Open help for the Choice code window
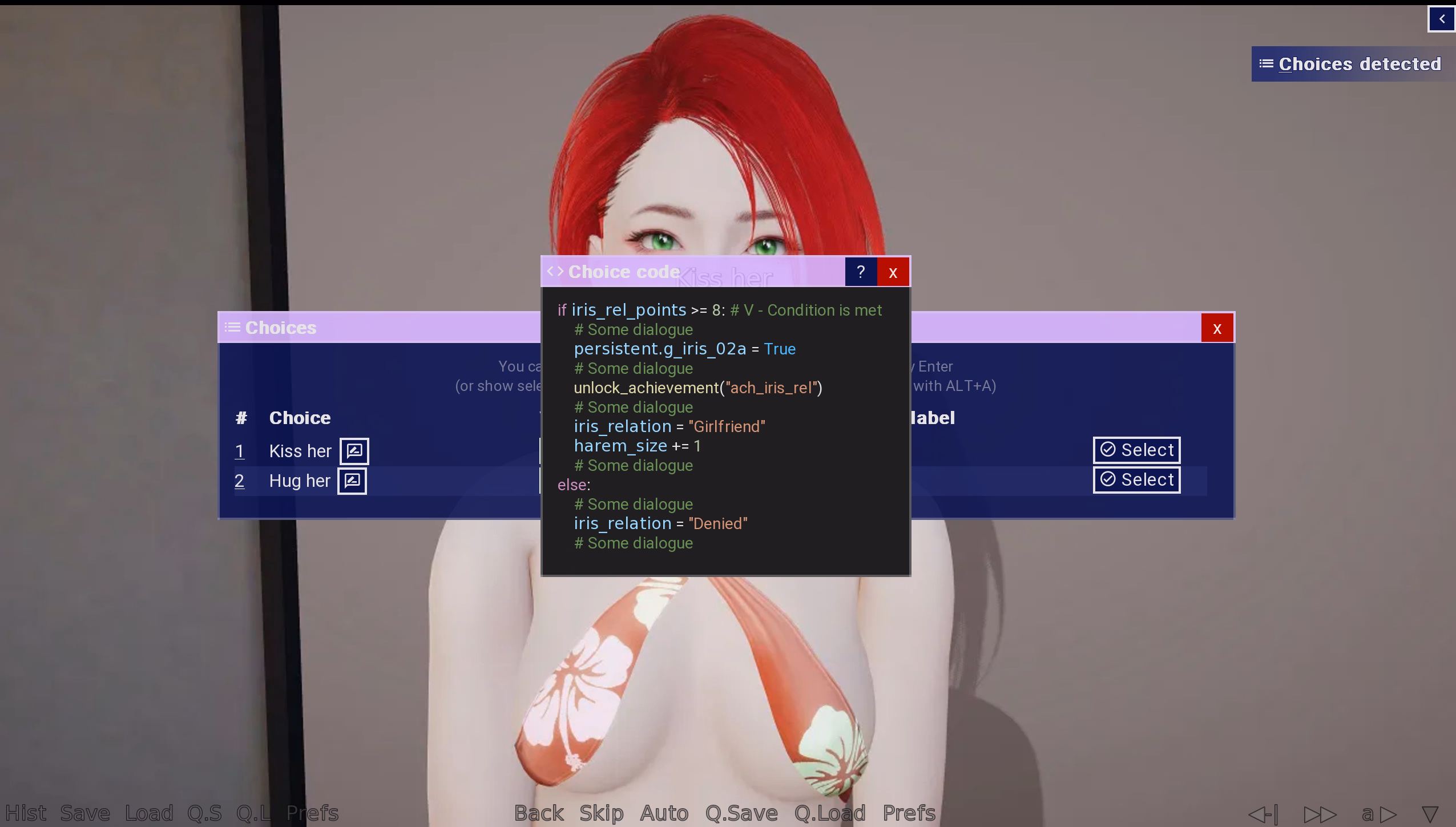Image resolution: width=1456 pixels, height=827 pixels. (861, 272)
